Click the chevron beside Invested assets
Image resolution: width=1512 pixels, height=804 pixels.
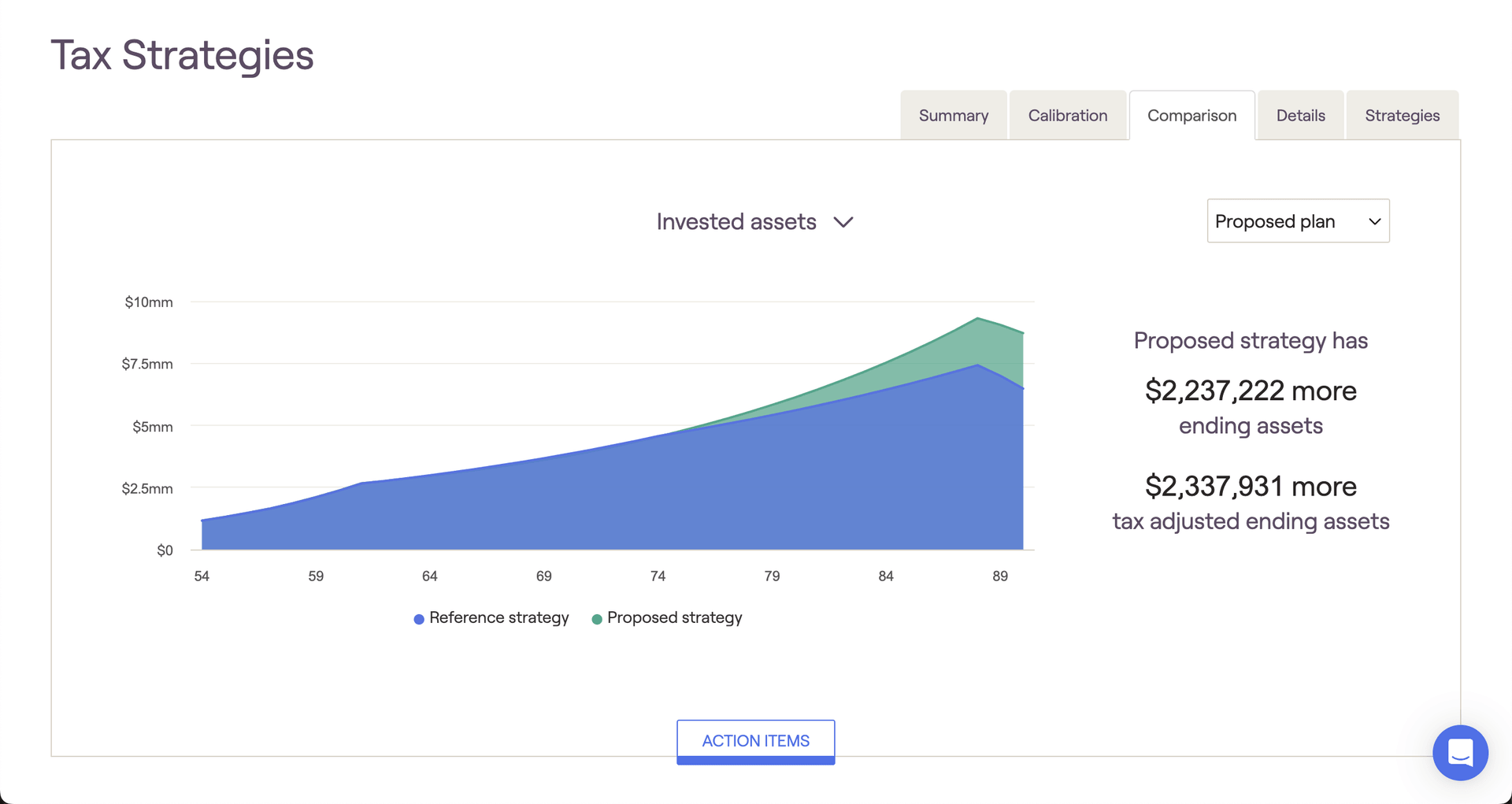[x=843, y=223]
